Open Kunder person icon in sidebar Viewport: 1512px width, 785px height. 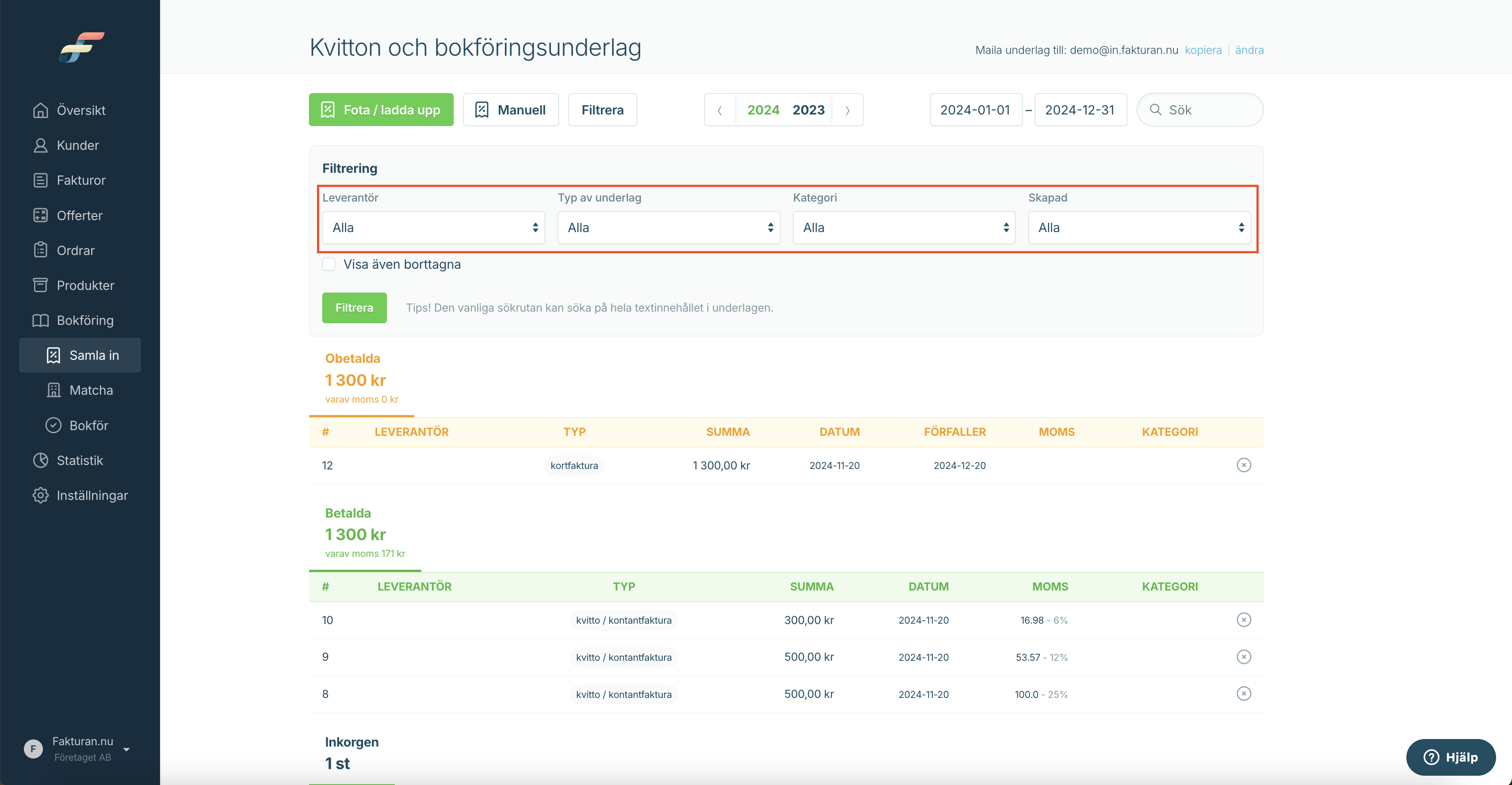41,145
